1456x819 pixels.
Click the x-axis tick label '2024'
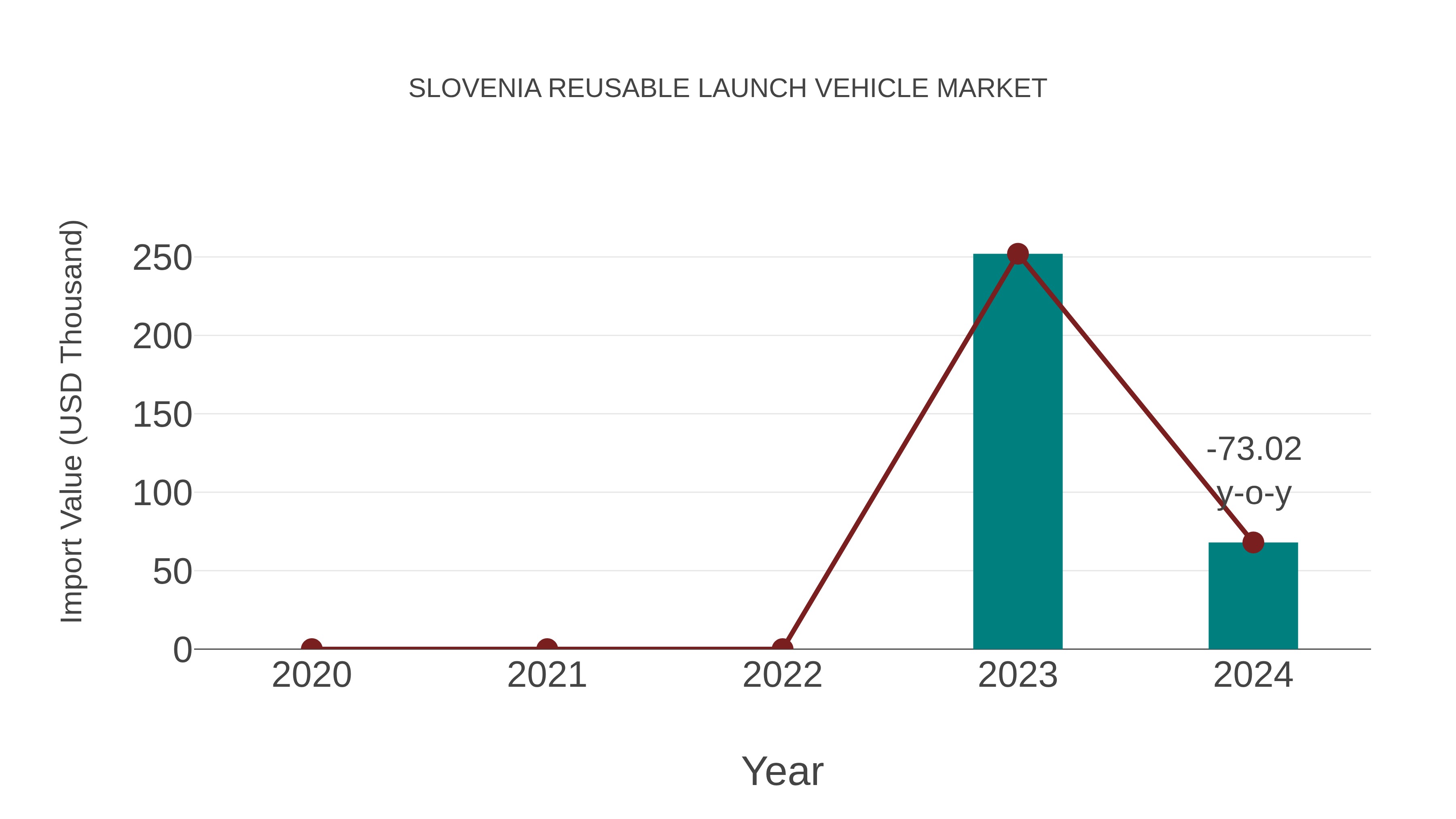click(1253, 675)
